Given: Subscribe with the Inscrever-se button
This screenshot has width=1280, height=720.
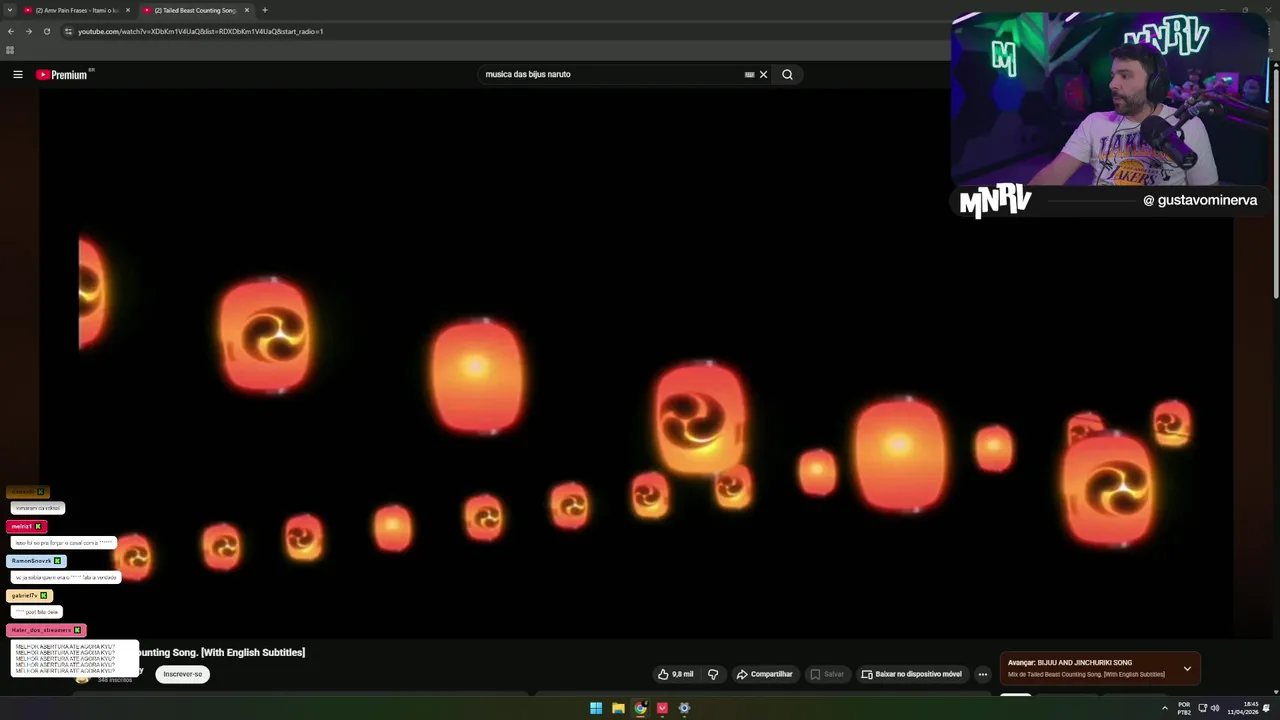Looking at the screenshot, I should click(183, 674).
